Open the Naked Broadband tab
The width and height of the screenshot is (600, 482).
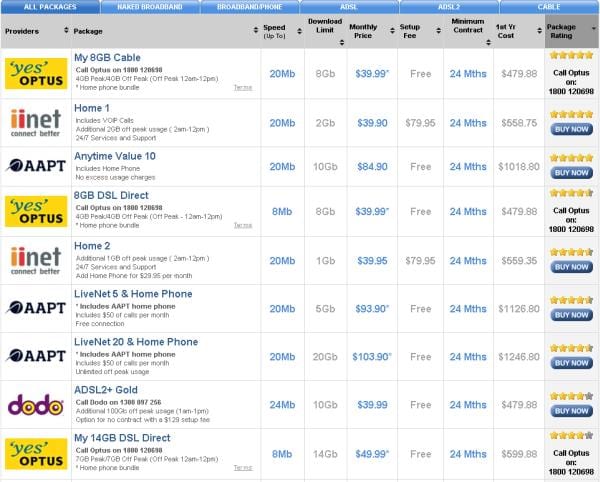pos(150,7)
